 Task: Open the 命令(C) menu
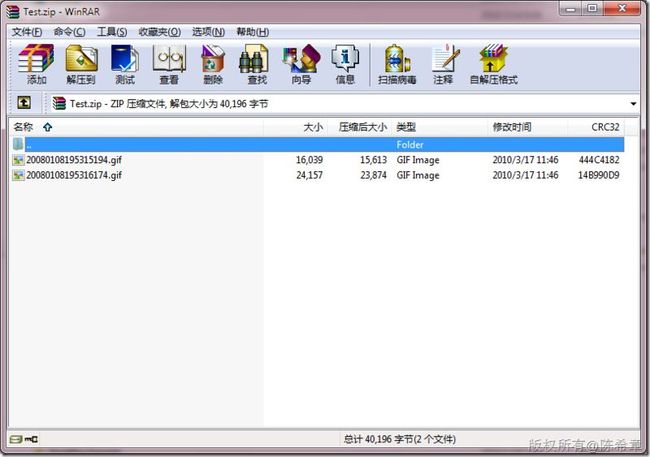(x=69, y=32)
